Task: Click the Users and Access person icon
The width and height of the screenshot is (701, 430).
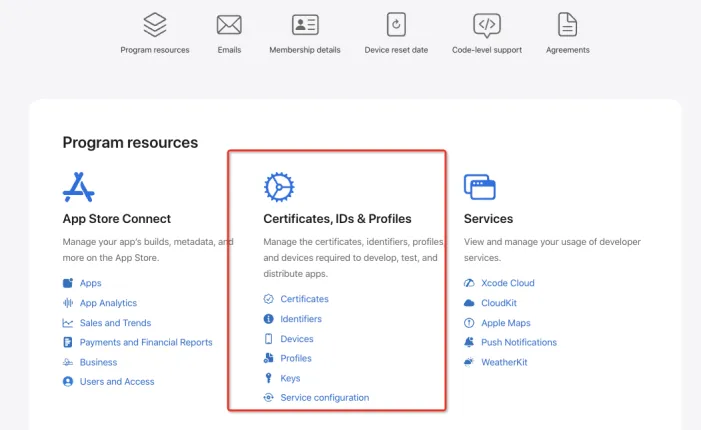Action: (68, 382)
